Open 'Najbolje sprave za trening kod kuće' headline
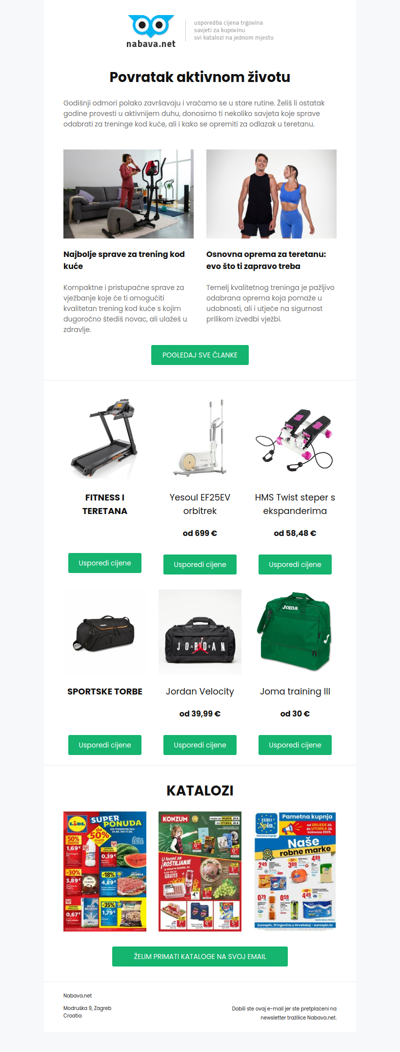Viewport: 400px width, 1052px height. coord(123,261)
